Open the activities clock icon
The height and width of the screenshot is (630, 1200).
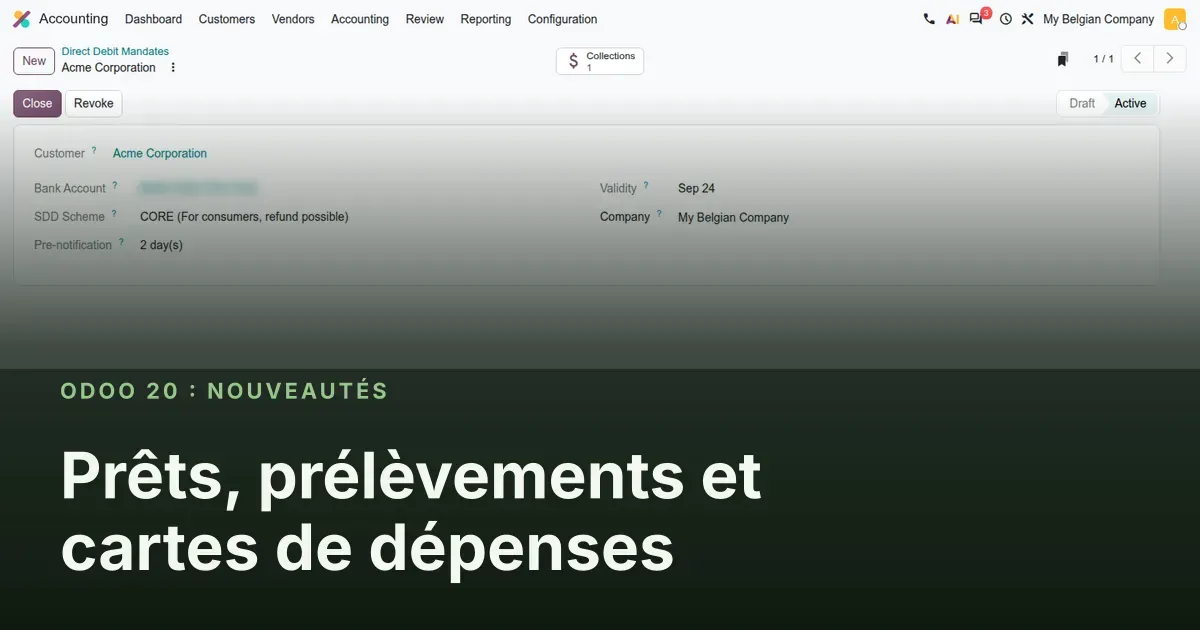pyautogui.click(x=1006, y=19)
